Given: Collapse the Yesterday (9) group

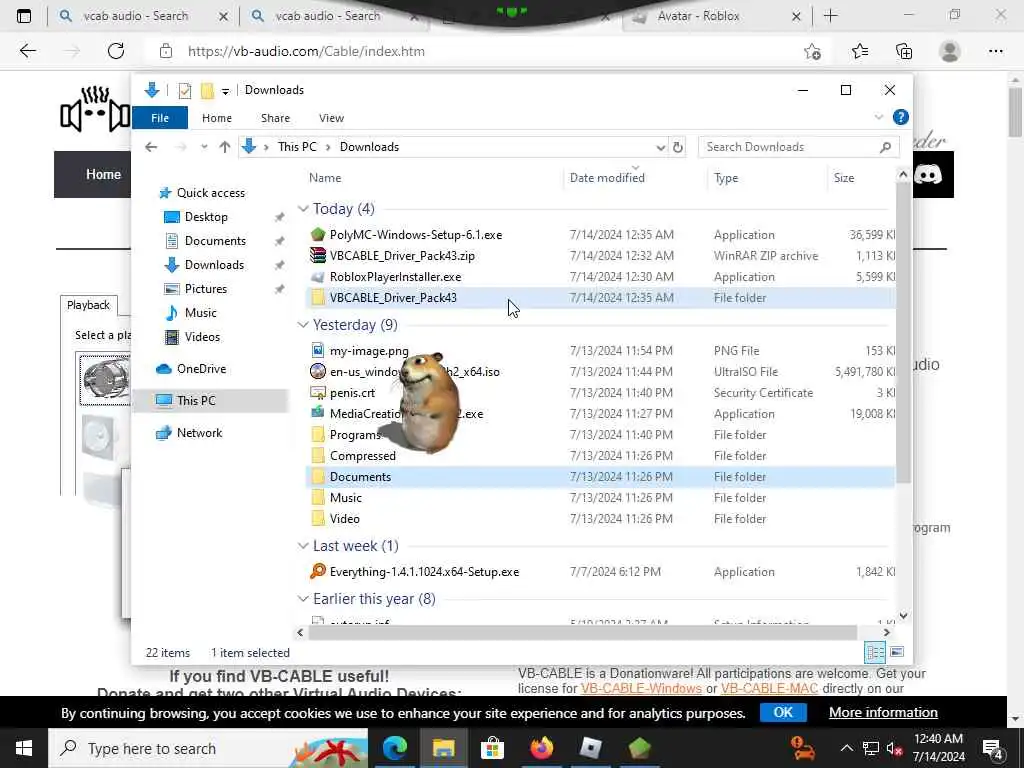Looking at the screenshot, I should click(x=303, y=325).
